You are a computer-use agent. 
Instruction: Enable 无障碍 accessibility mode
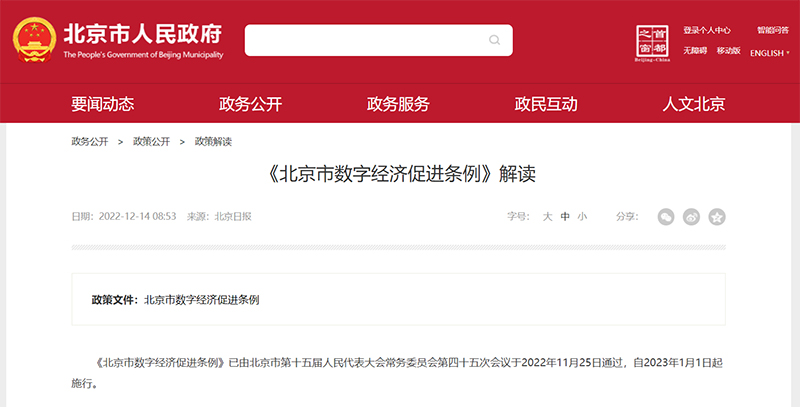click(695, 50)
